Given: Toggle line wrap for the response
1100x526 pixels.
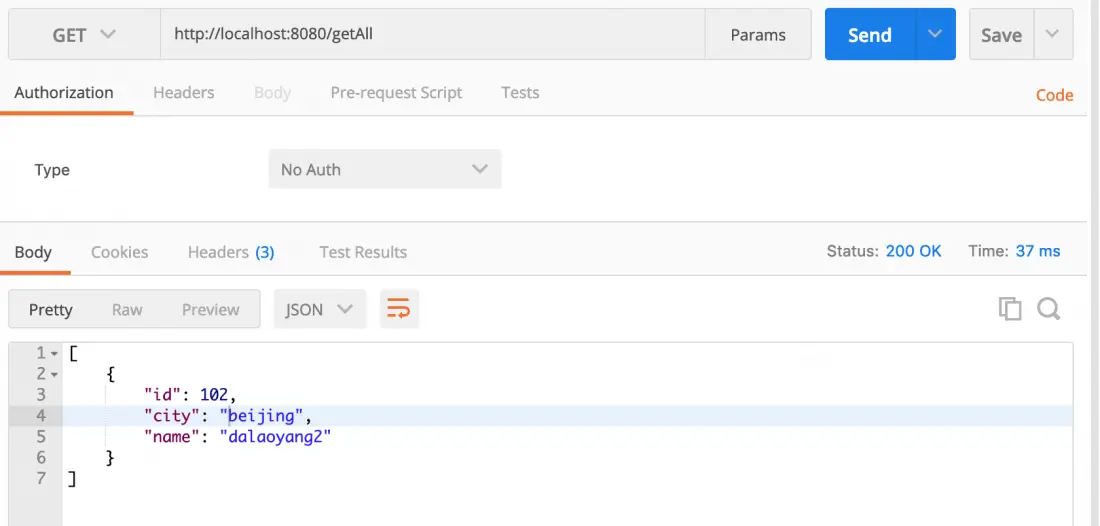Looking at the screenshot, I should coord(399,309).
